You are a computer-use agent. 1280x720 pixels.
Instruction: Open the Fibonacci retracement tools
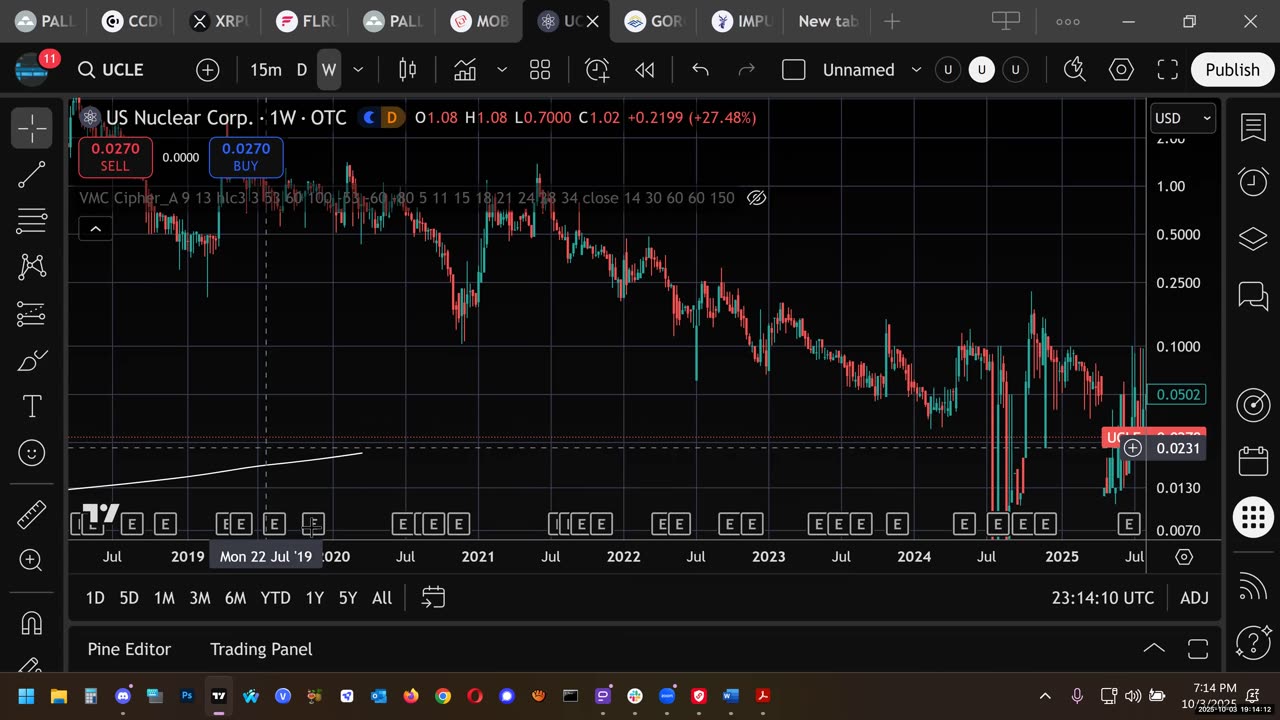point(32,221)
